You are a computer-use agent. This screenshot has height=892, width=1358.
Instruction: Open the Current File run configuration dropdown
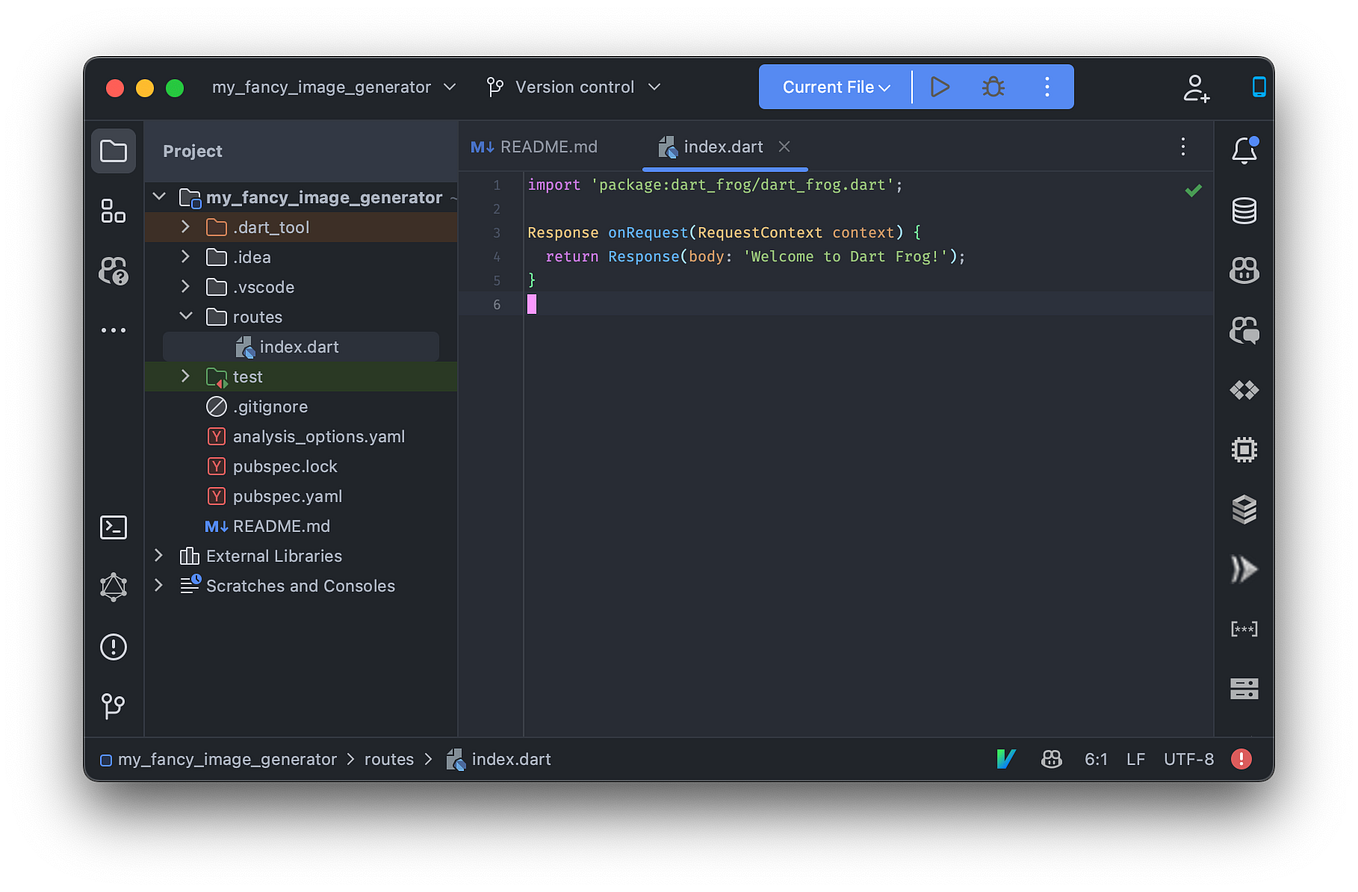[x=834, y=87]
